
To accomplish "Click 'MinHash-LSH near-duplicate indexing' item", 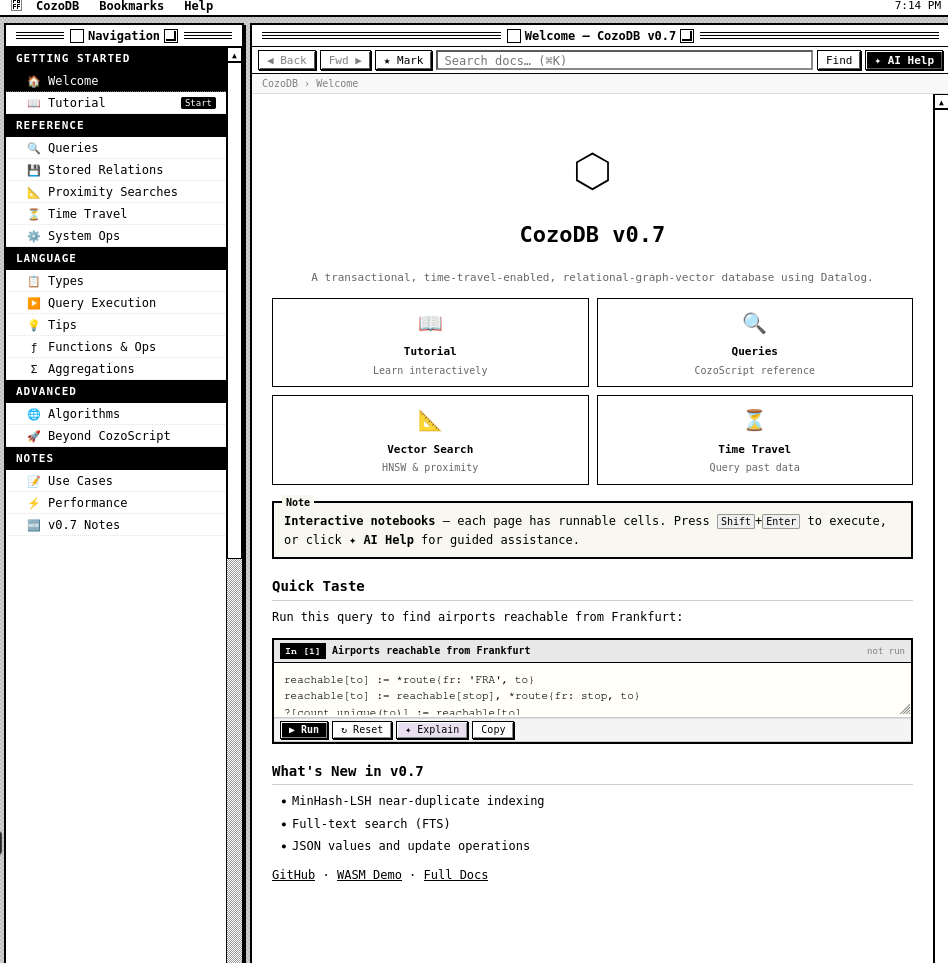I will pos(418,801).
